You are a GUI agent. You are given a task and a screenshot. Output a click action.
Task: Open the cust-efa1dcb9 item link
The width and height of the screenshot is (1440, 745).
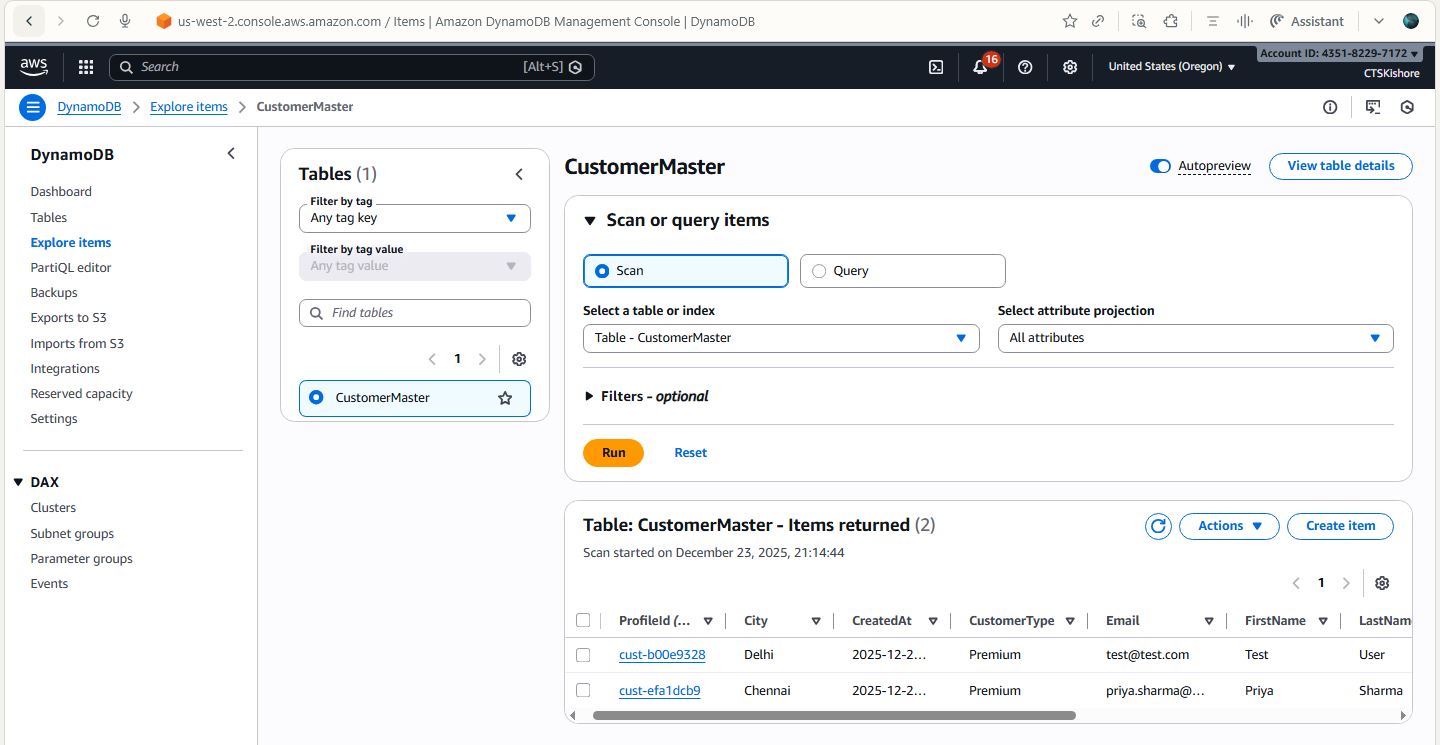point(659,691)
